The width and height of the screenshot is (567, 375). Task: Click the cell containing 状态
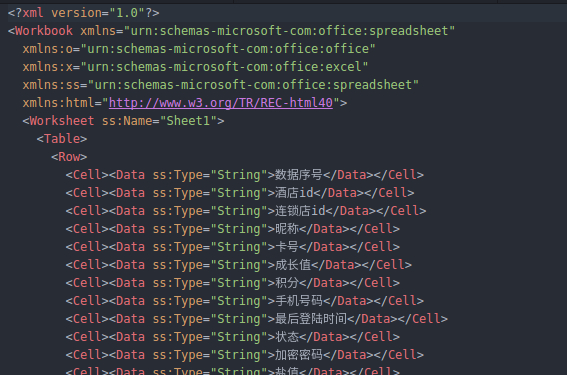(x=233, y=337)
